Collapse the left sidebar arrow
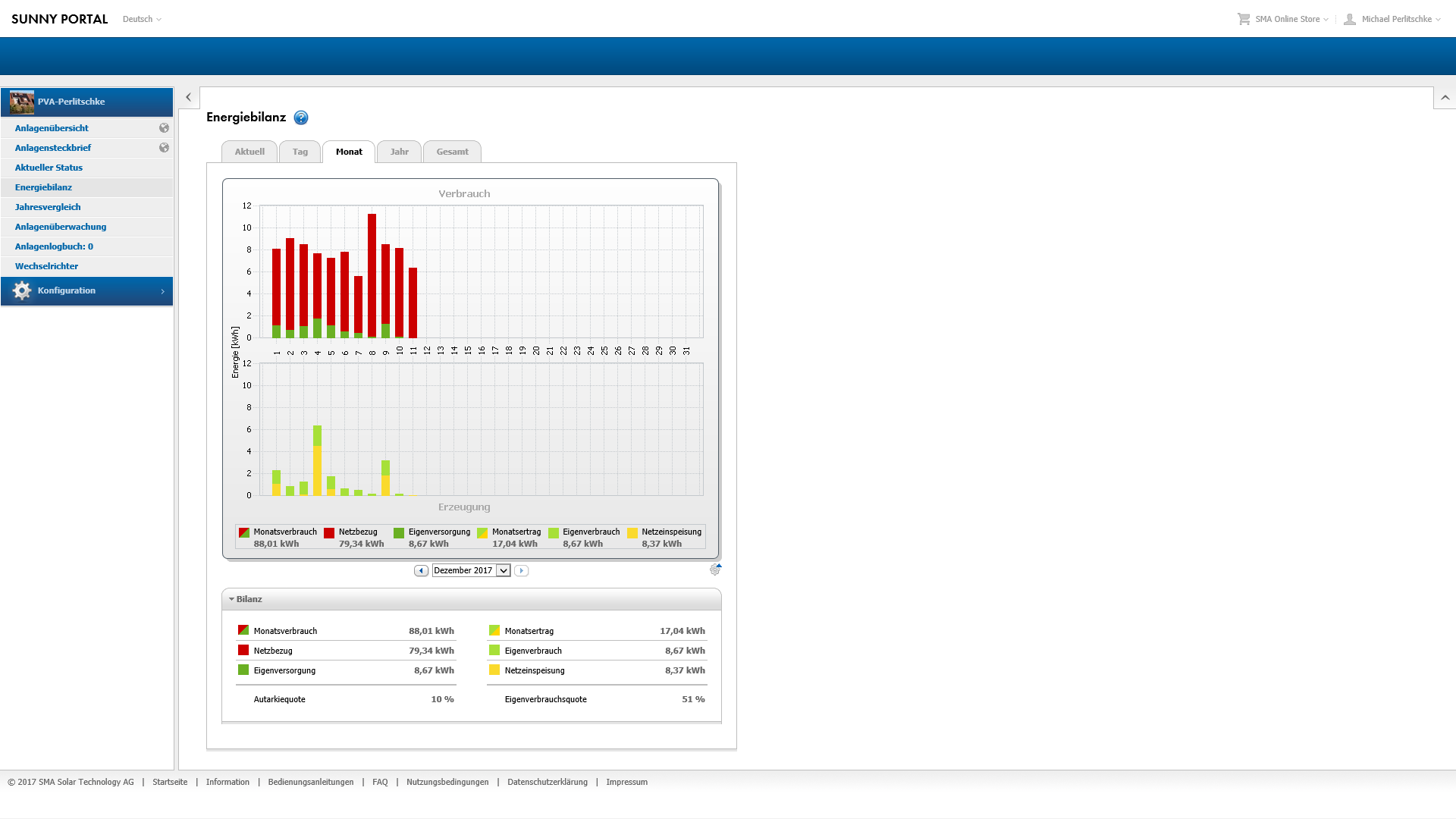Viewport: 1456px width, 819px height. coord(189,97)
